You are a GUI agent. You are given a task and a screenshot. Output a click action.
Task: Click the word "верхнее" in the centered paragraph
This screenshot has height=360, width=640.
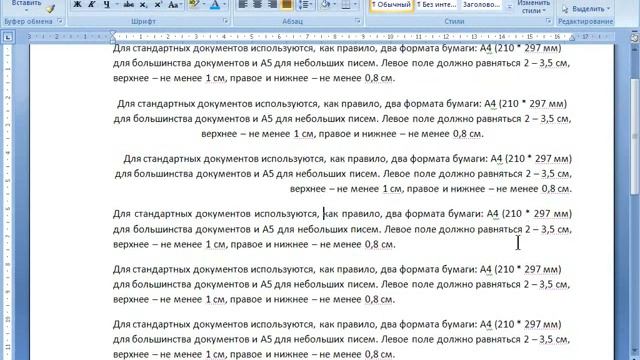point(219,134)
